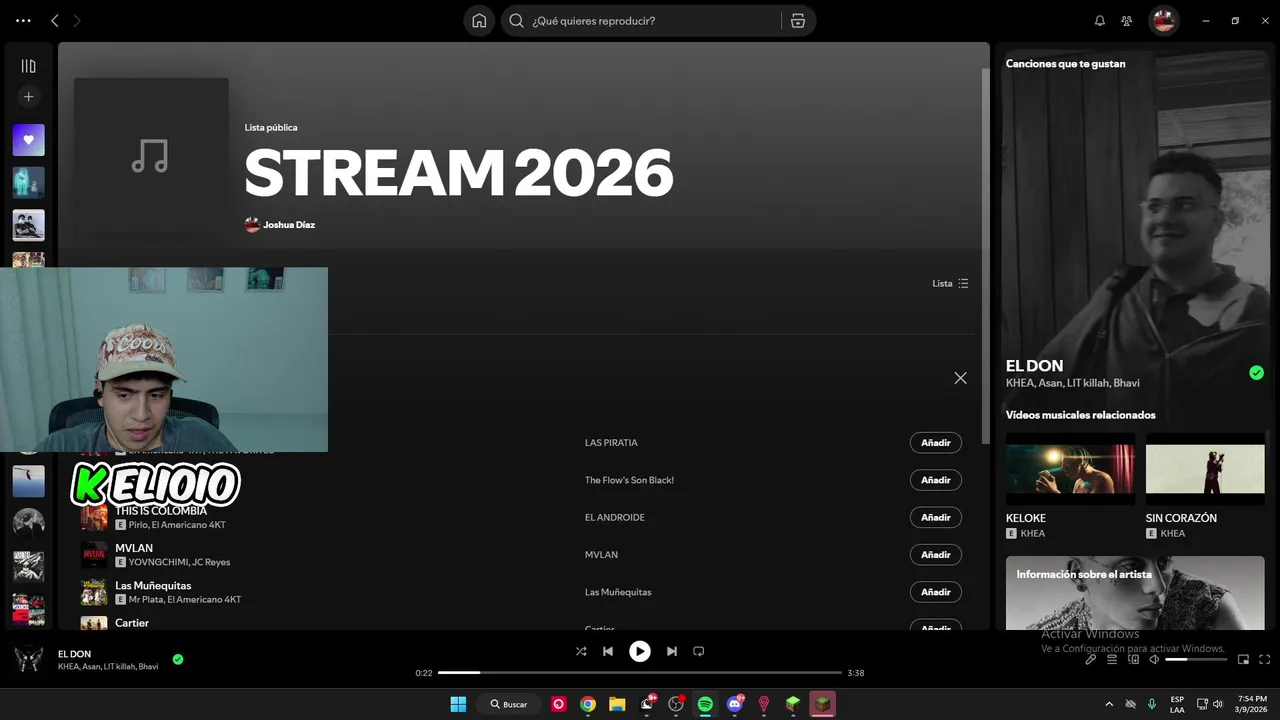This screenshot has width=1280, height=720.
Task: Open album EL ANDROIDE link
Action: point(615,517)
